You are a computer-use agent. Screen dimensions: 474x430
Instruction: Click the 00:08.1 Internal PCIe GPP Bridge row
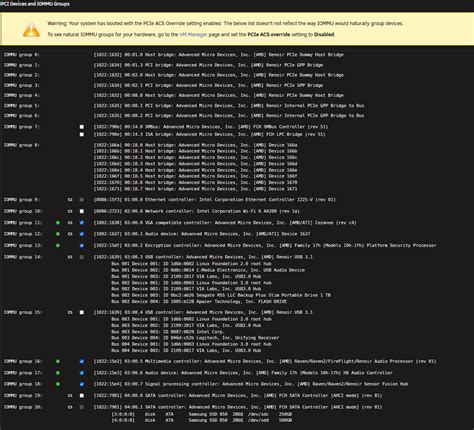pos(229,106)
